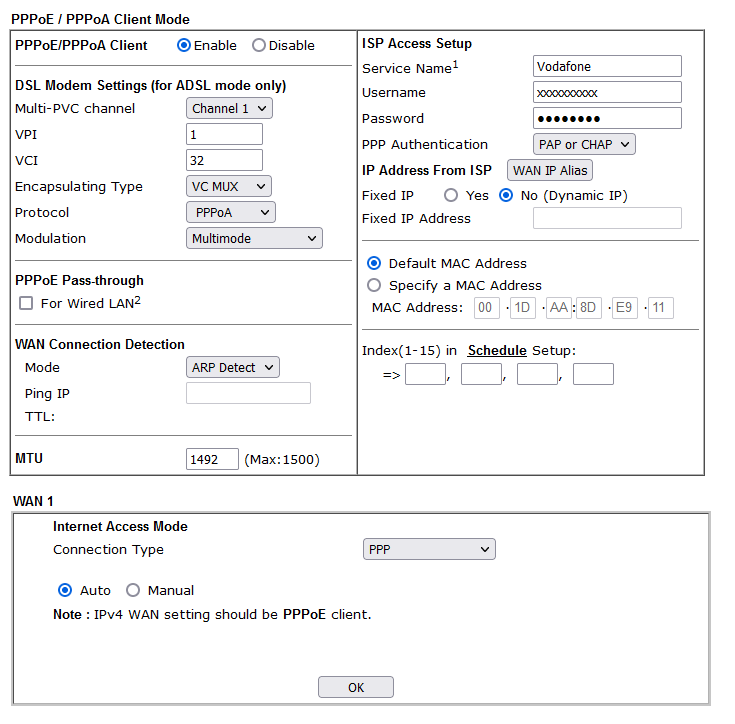Click the WAN IP Alias button
Image resolution: width=735 pixels, height=724 pixels.
[550, 170]
